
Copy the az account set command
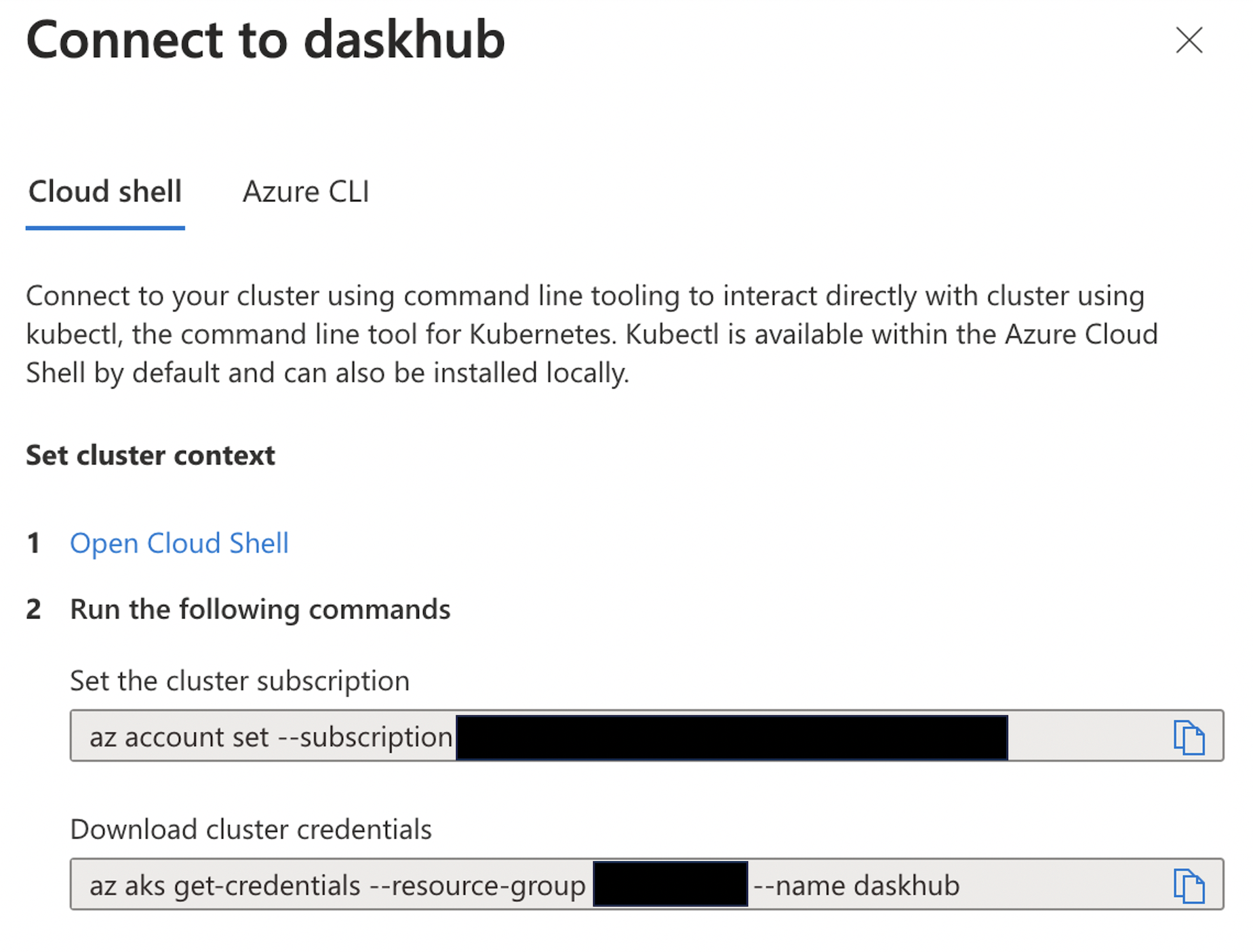coord(1189,737)
